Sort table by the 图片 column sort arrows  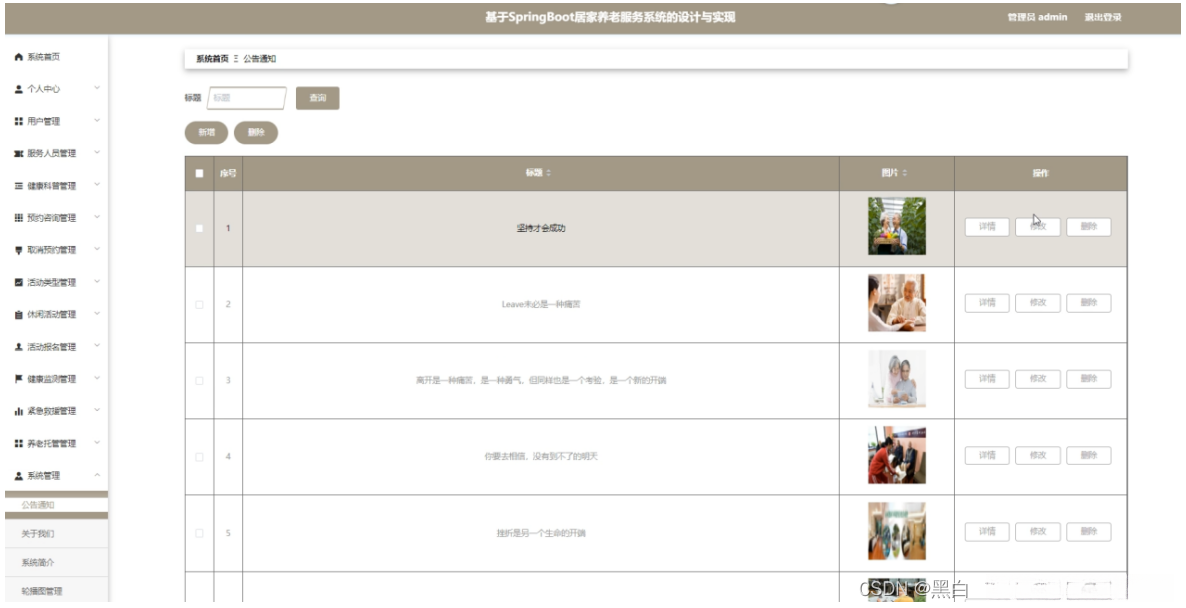click(x=905, y=173)
